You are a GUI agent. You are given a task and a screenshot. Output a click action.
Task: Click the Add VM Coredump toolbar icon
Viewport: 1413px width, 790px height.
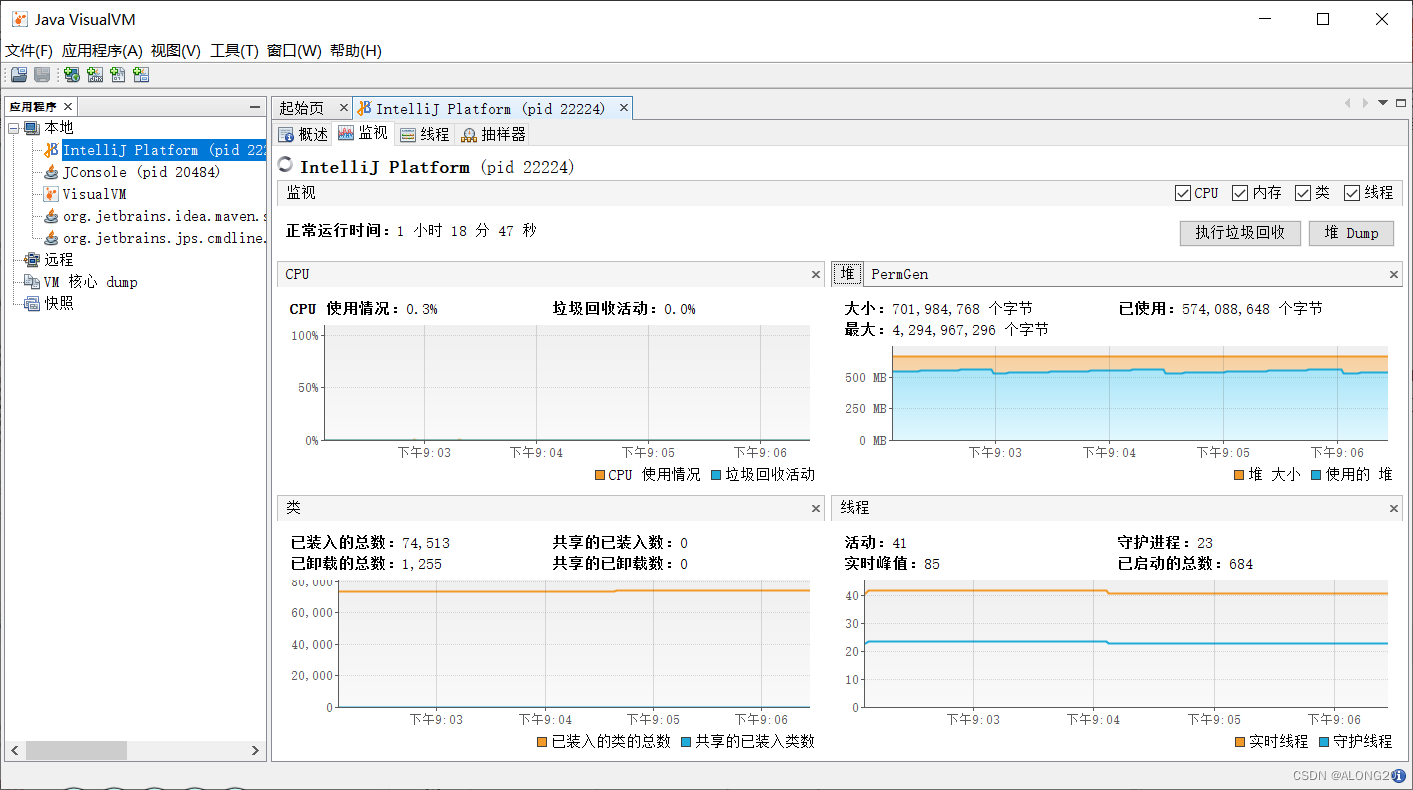click(x=118, y=75)
